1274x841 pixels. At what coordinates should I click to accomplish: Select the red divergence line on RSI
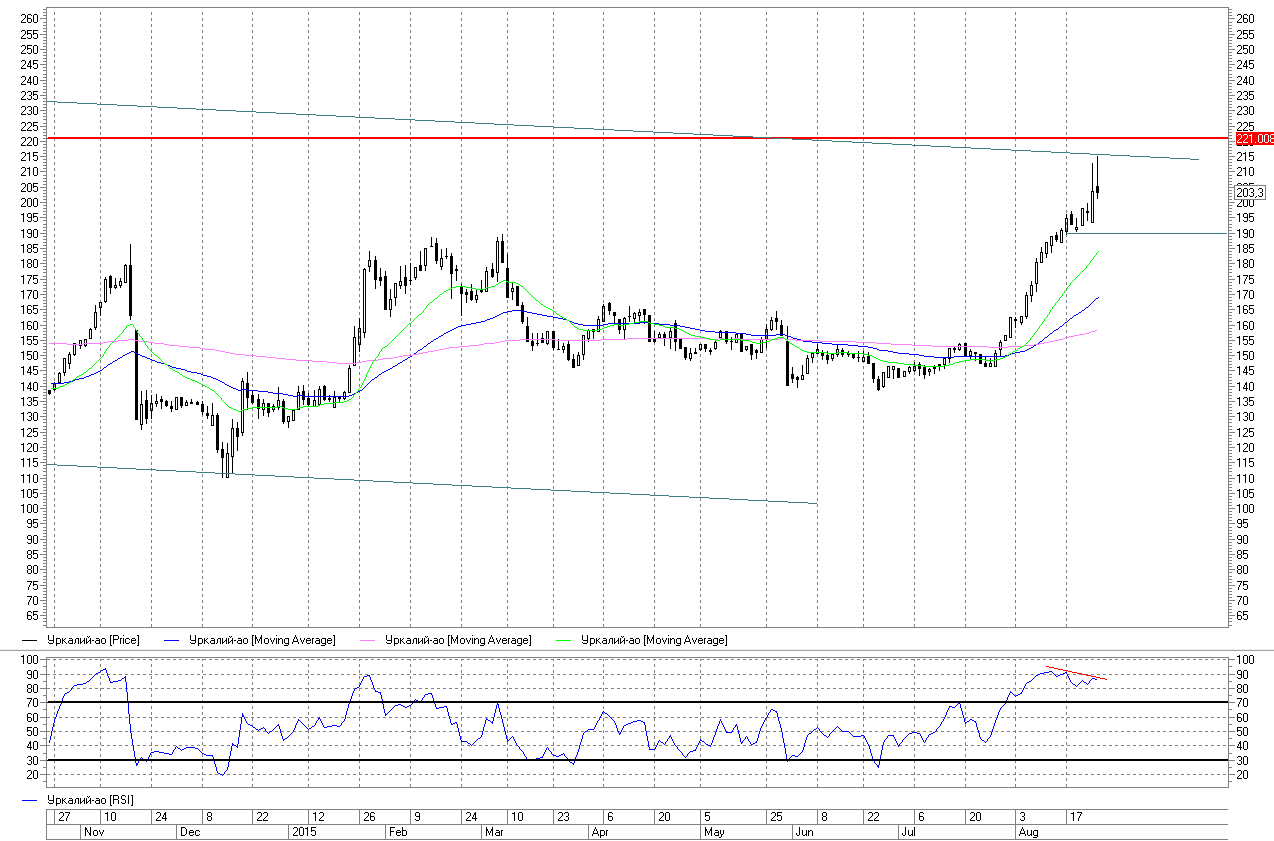click(x=1076, y=673)
